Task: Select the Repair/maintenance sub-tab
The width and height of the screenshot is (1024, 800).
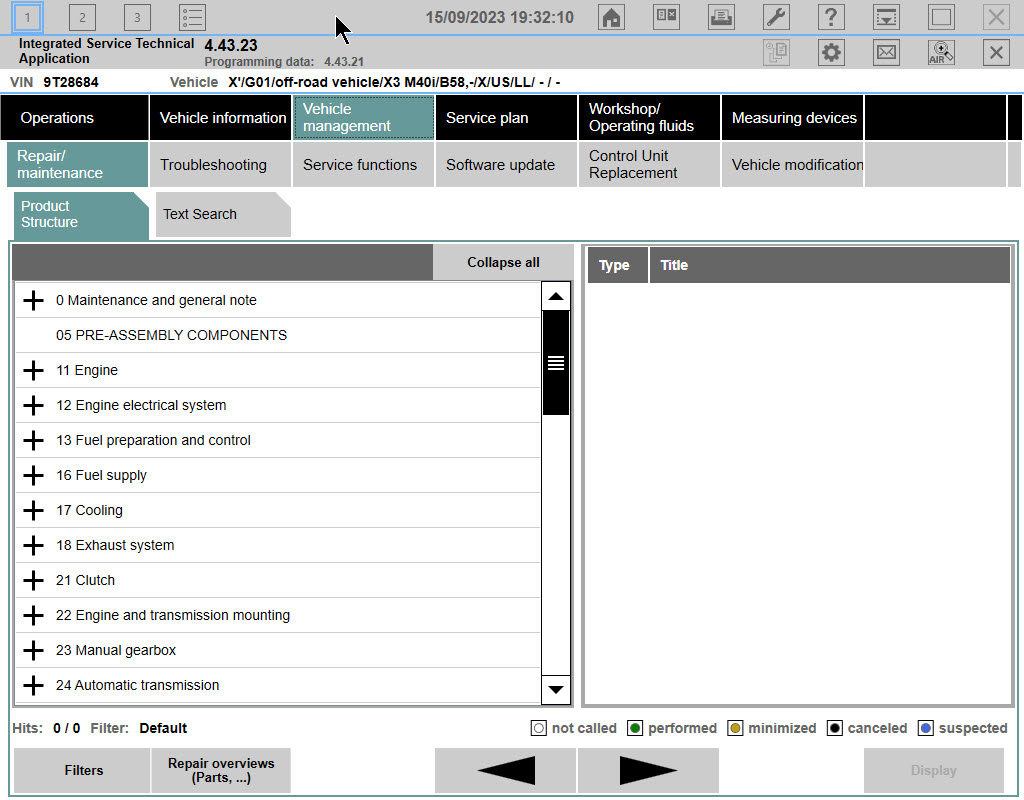Action: 78,165
